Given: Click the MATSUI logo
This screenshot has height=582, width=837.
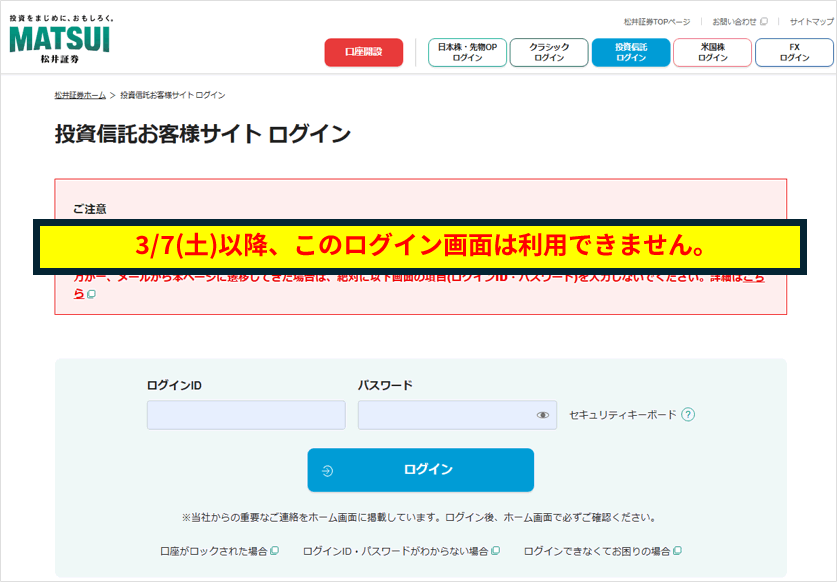Looking at the screenshot, I should point(60,40).
